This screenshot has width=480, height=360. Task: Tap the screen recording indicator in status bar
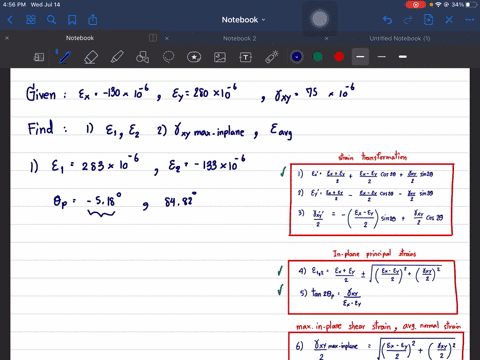(x=416, y=5)
